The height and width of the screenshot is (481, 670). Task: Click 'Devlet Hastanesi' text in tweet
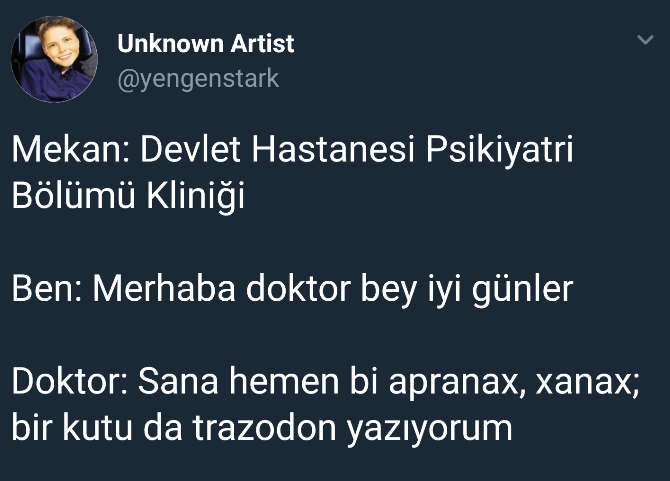[x=278, y=150]
